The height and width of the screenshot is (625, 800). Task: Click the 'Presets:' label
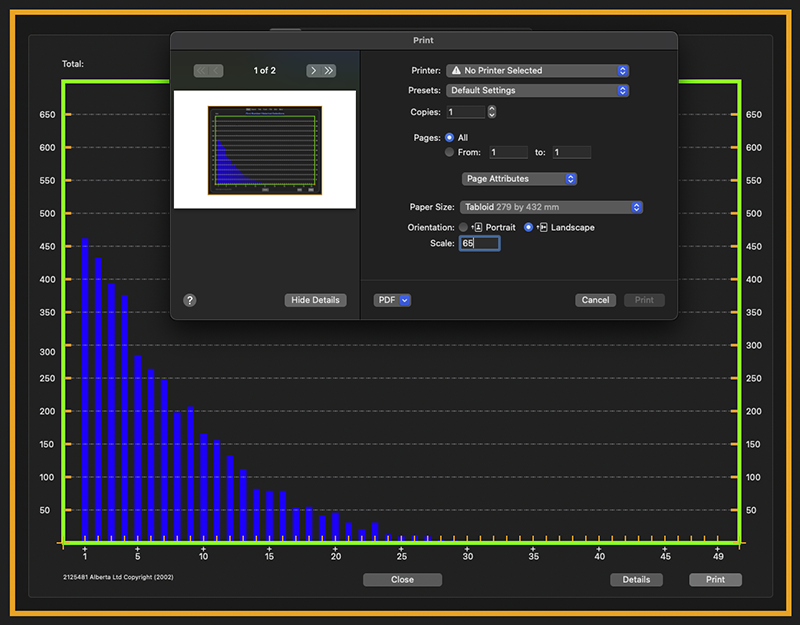click(x=424, y=90)
